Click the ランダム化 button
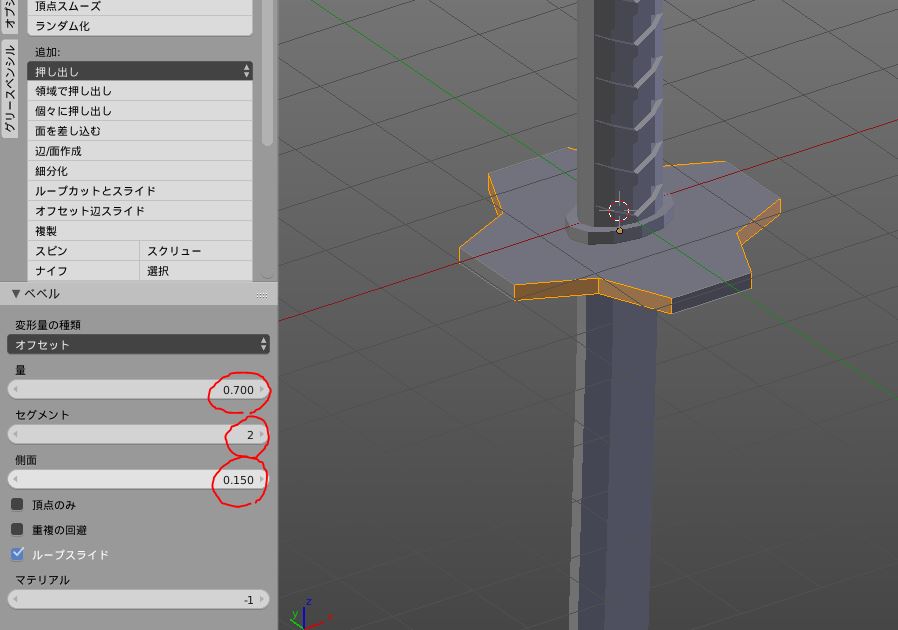 [x=140, y=26]
